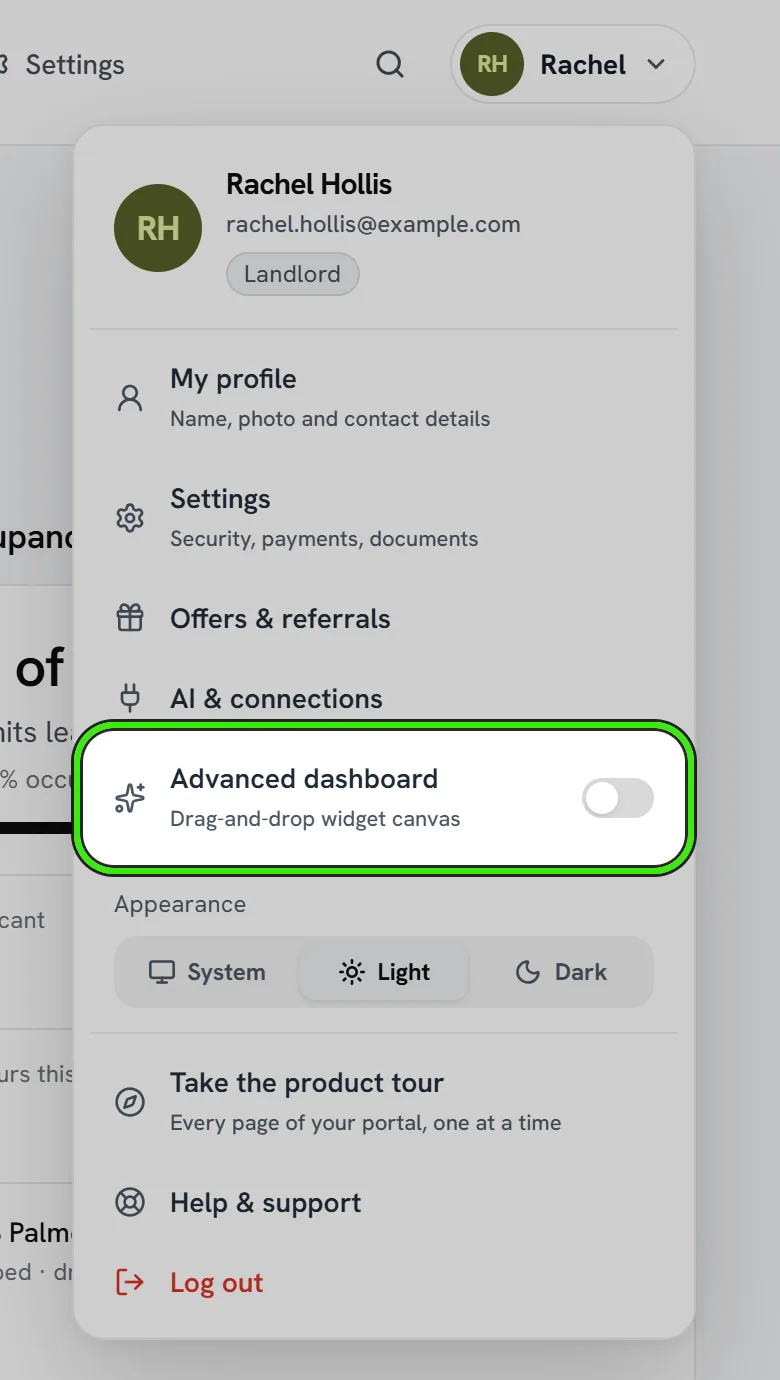
Task: Open the search magnifier icon
Action: click(390, 65)
